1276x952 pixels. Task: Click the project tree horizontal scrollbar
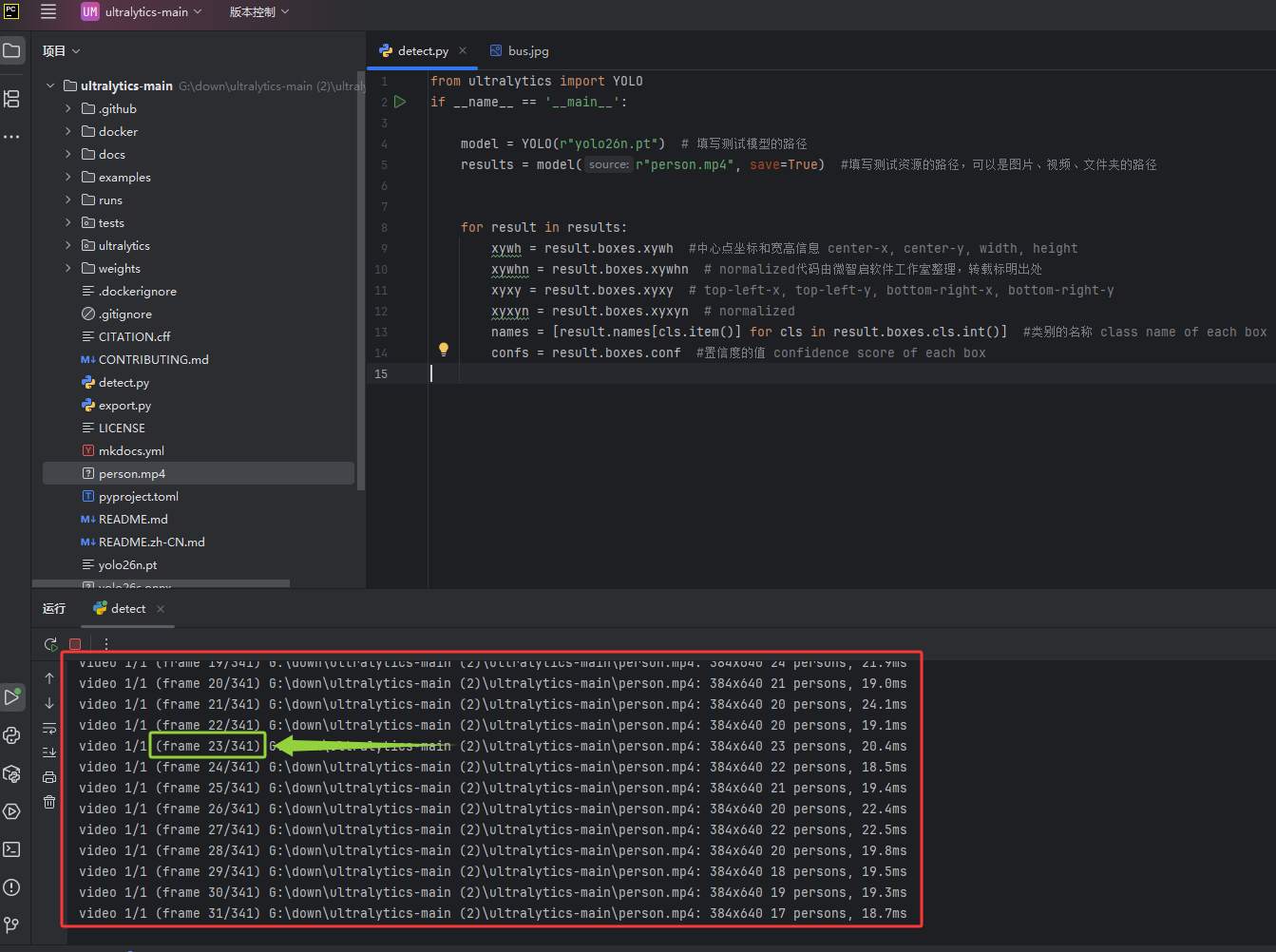[162, 583]
